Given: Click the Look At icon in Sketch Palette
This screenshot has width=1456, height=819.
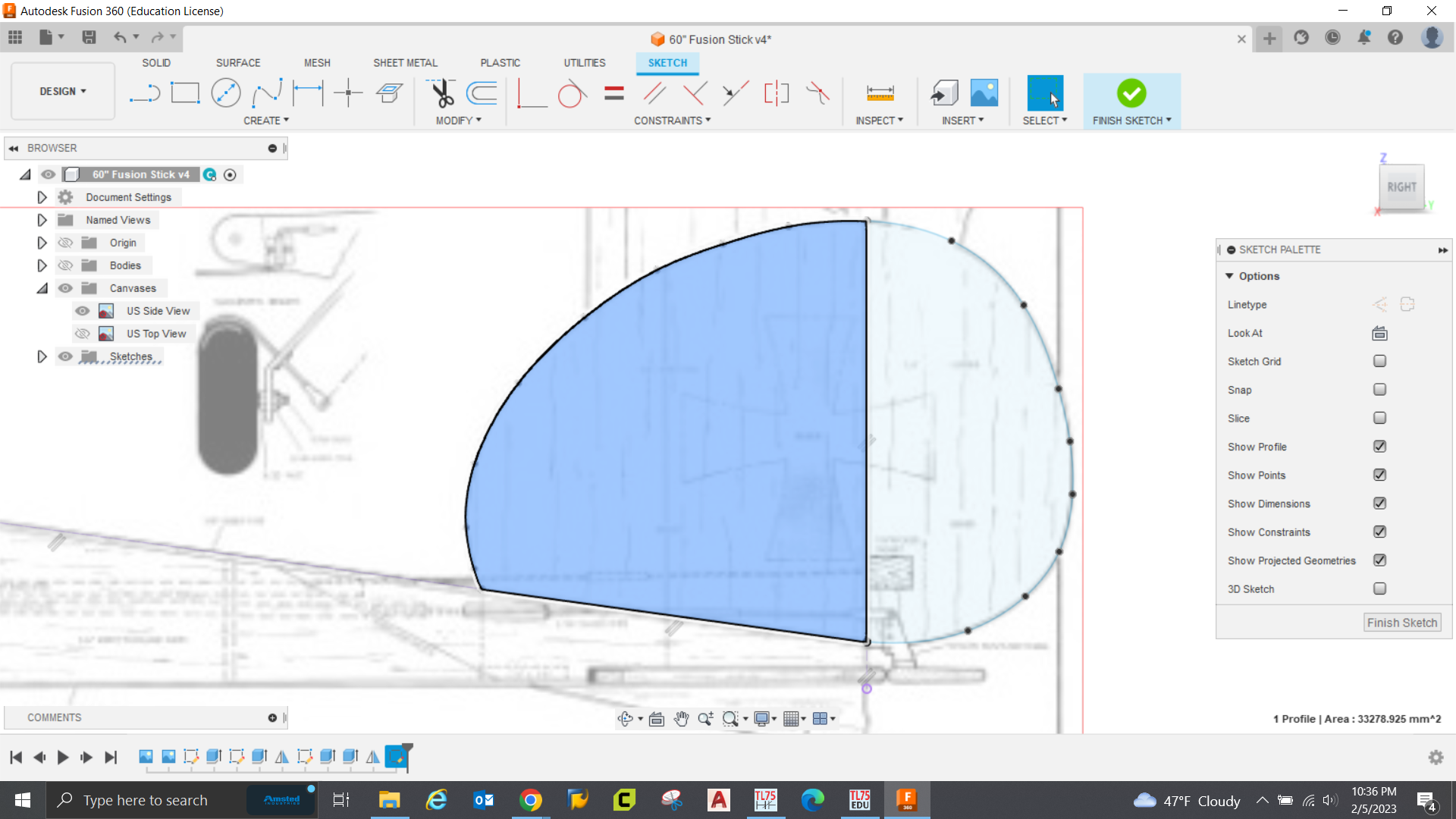Looking at the screenshot, I should (x=1379, y=333).
